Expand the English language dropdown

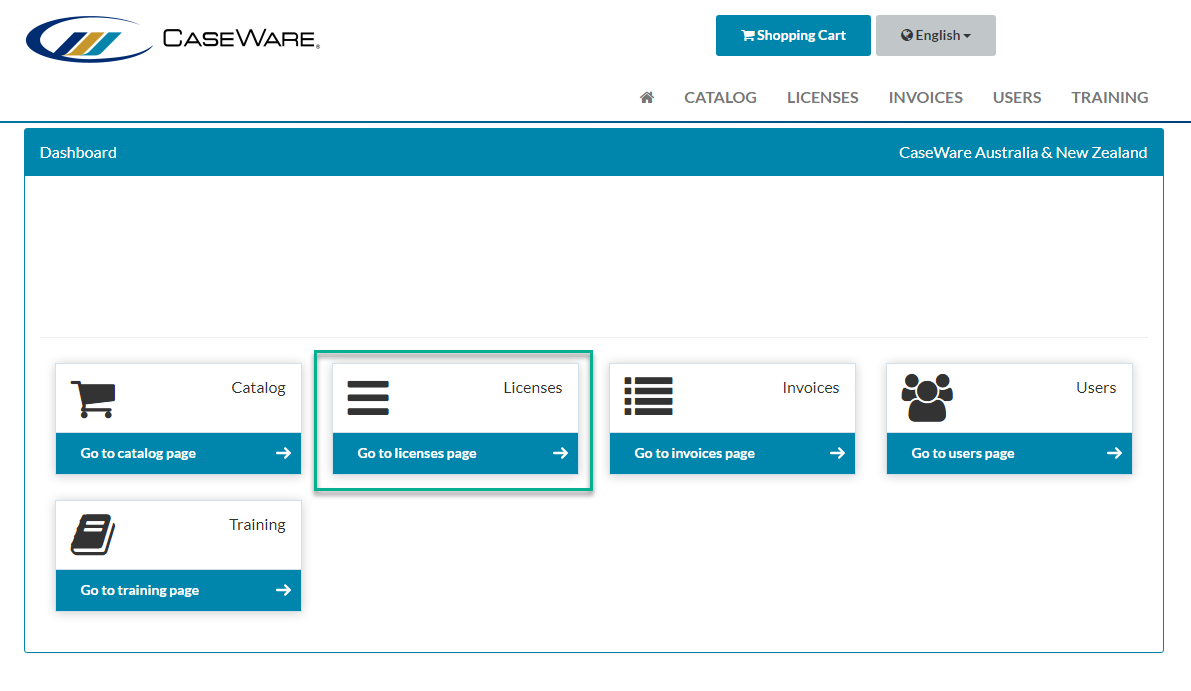click(x=936, y=36)
